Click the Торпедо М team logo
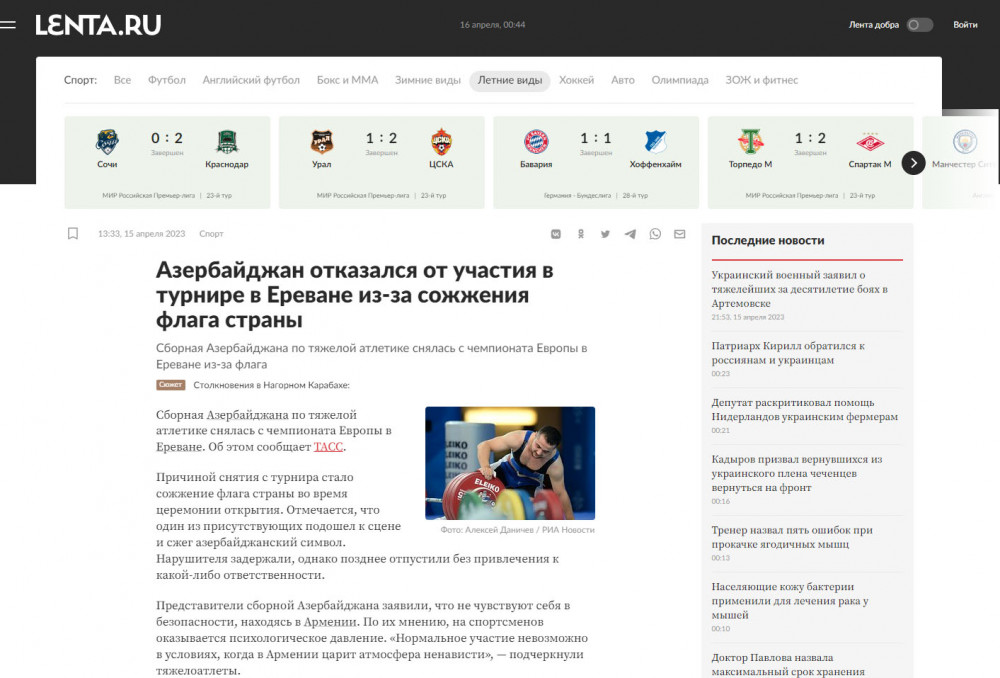Image resolution: width=1000 pixels, height=678 pixels. [x=751, y=142]
